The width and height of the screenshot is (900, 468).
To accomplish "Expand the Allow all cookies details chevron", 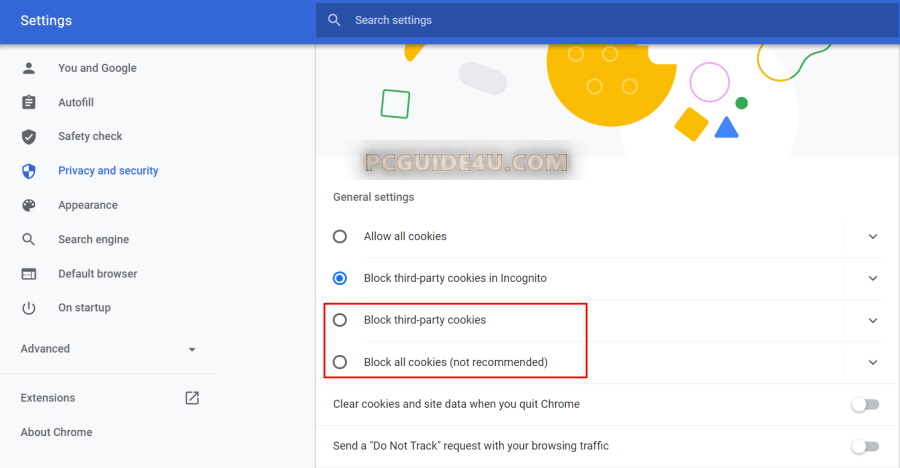I will 873,237.
